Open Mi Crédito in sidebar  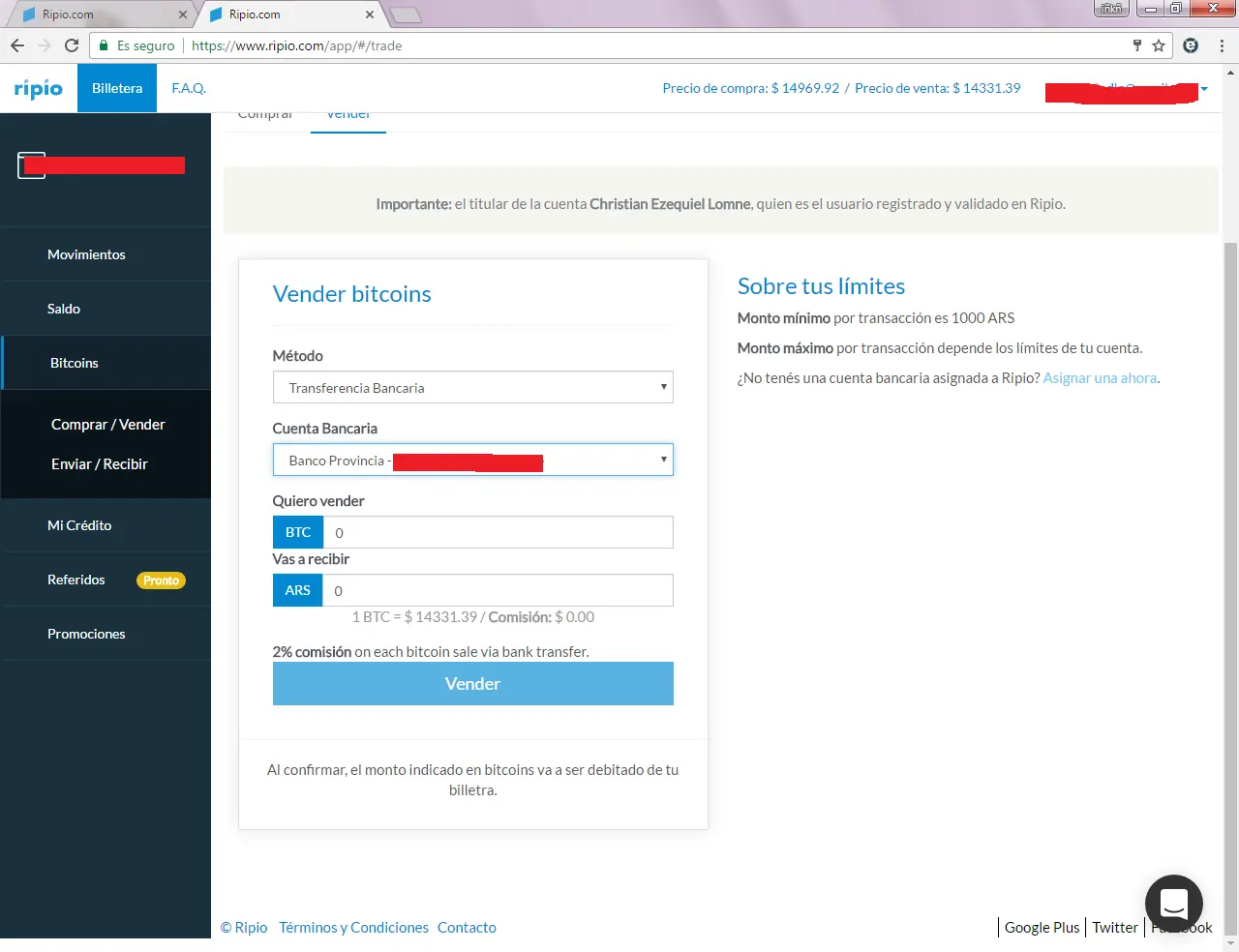[x=106, y=525]
